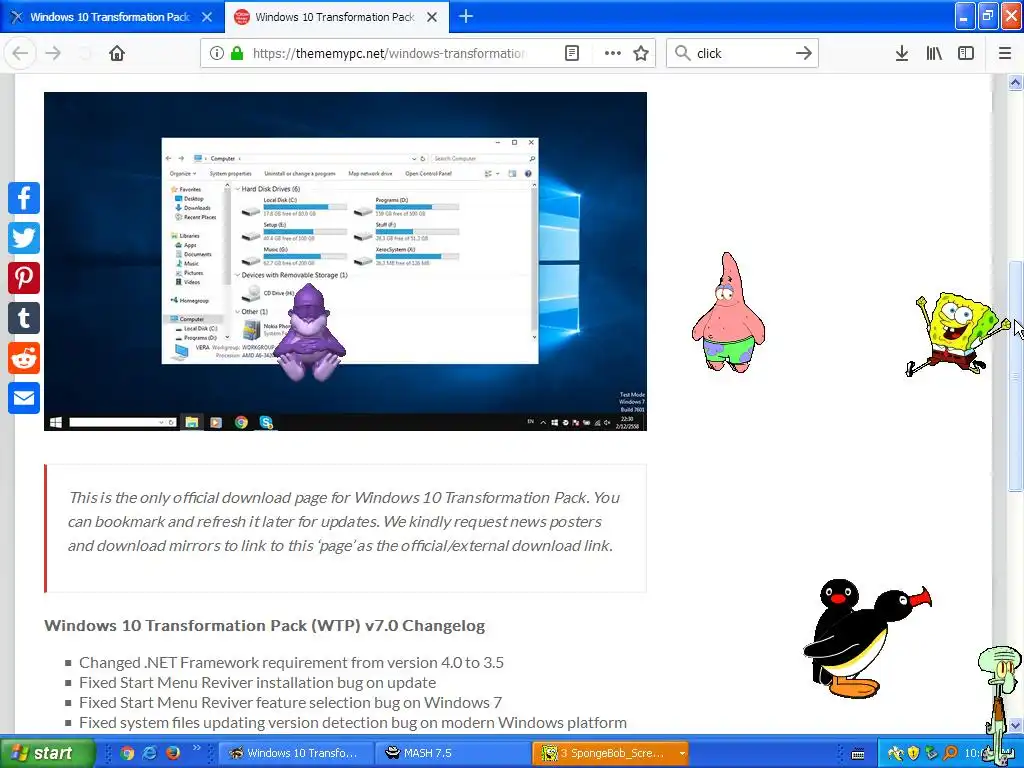
Task: Click the yellow security shield tray icon
Action: point(913,753)
